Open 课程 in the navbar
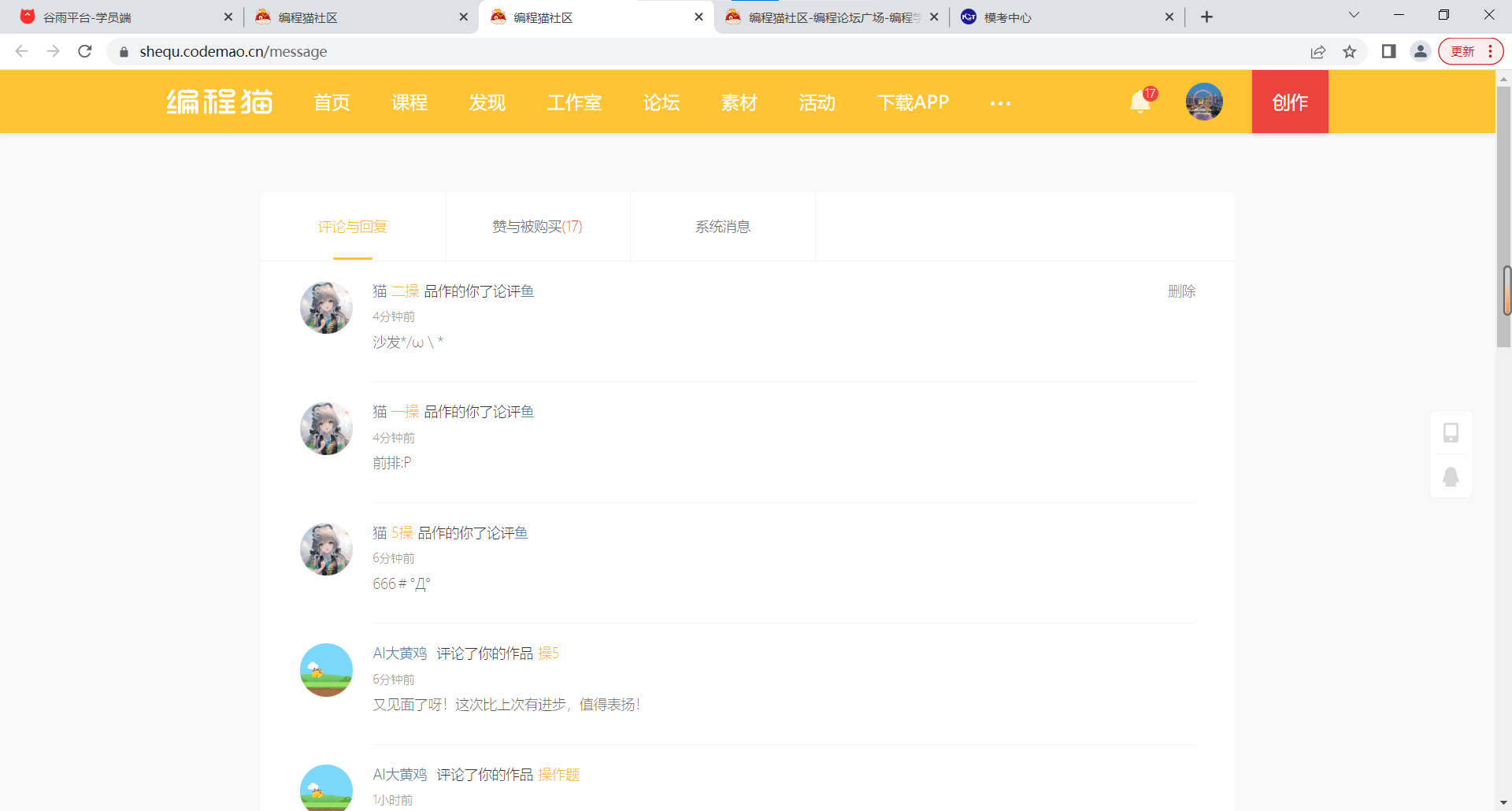 409,102
